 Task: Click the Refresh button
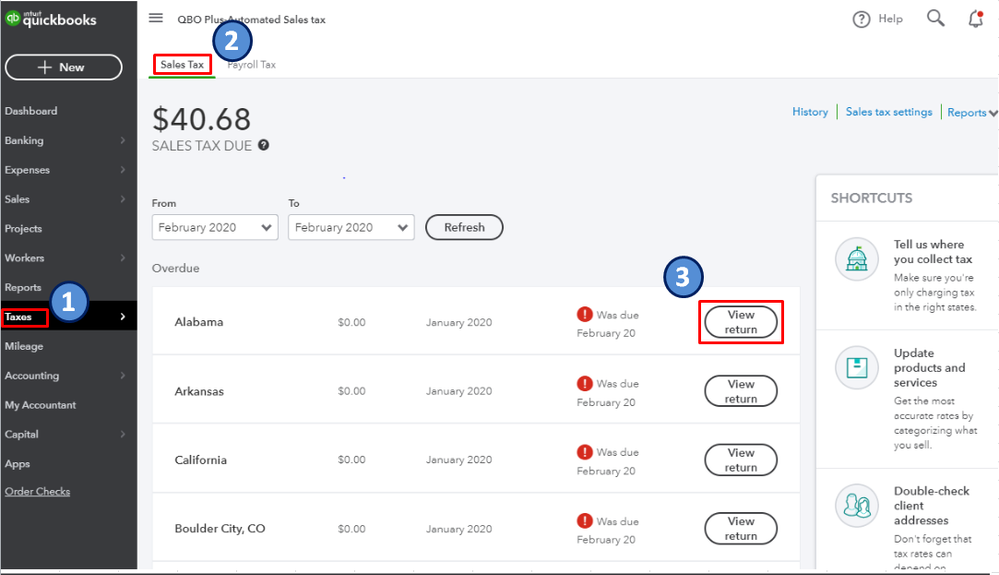(464, 227)
